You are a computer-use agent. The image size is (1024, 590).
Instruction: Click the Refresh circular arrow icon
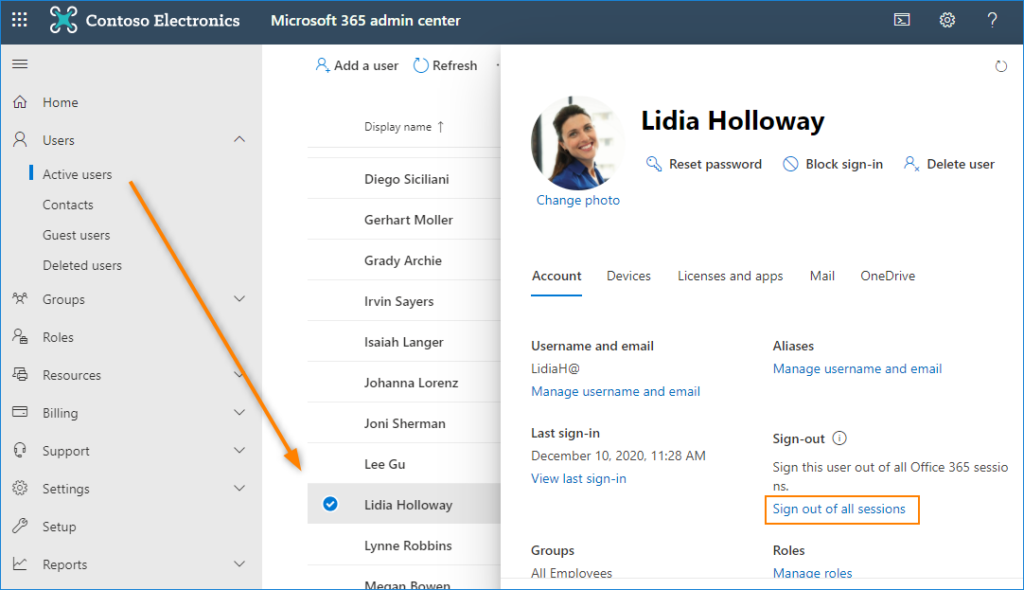(x=421, y=65)
